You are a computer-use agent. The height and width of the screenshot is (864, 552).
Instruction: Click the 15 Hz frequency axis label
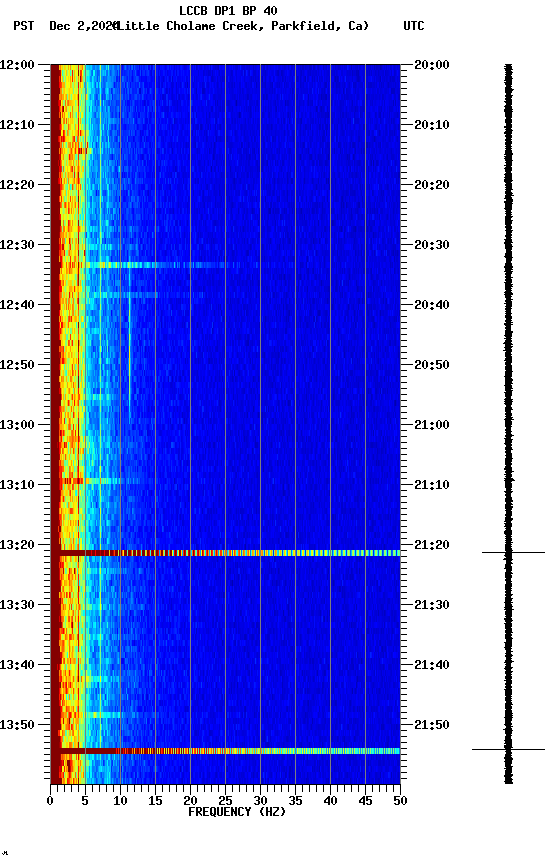pyautogui.click(x=155, y=801)
